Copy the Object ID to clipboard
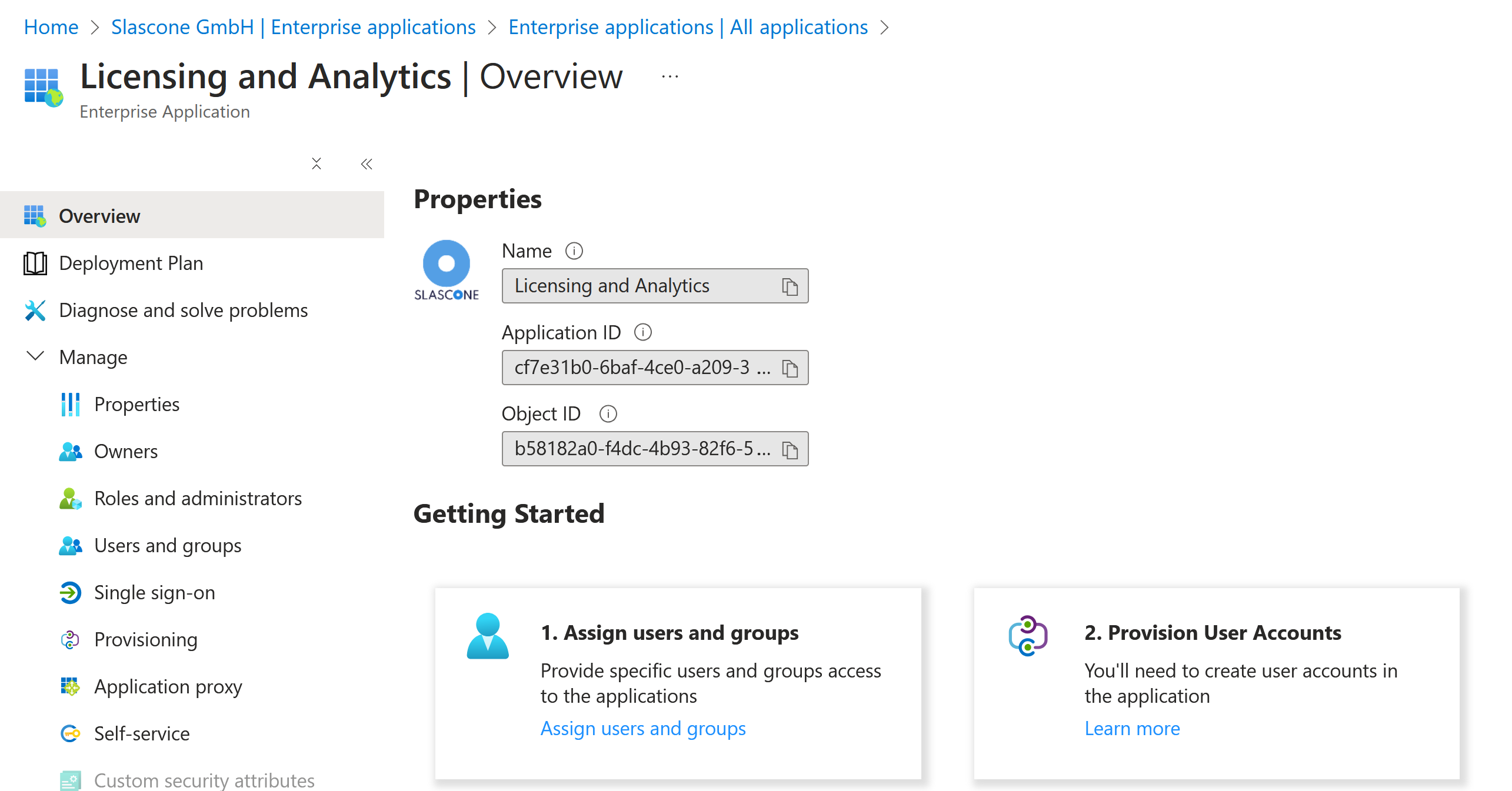The width and height of the screenshot is (1512, 791). tap(790, 449)
